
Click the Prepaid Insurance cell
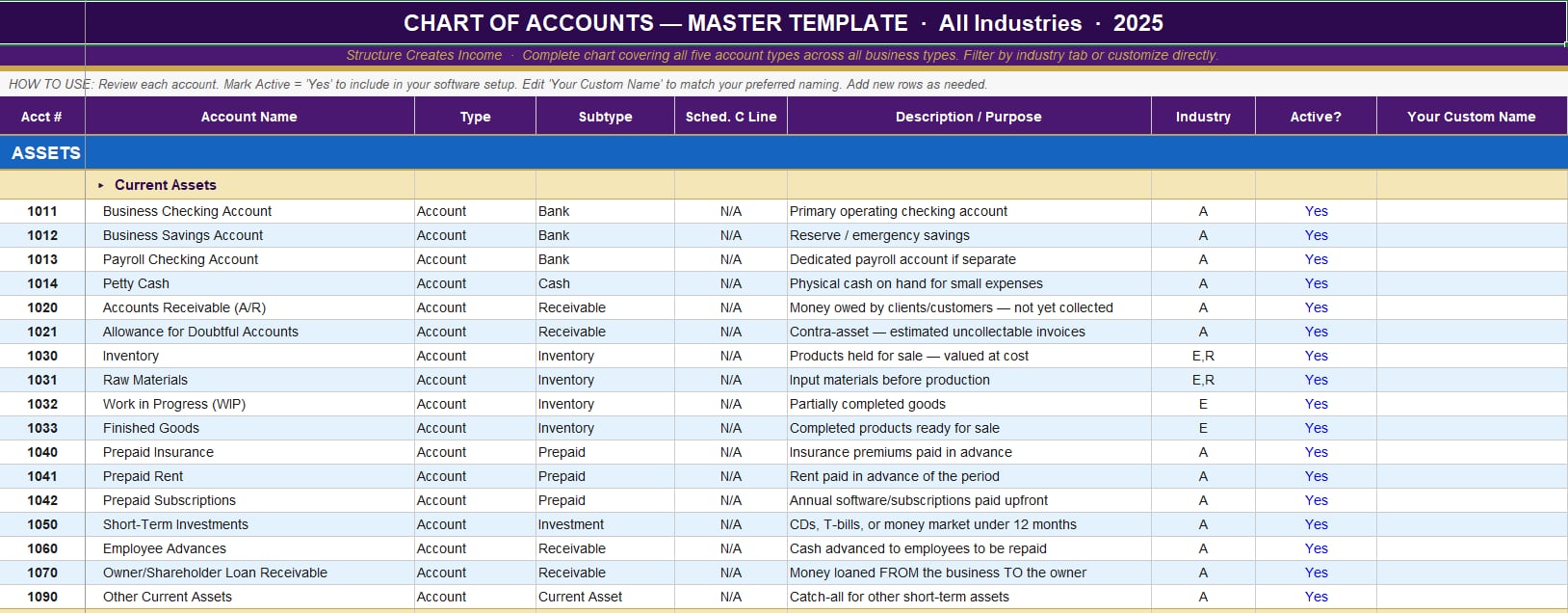249,452
